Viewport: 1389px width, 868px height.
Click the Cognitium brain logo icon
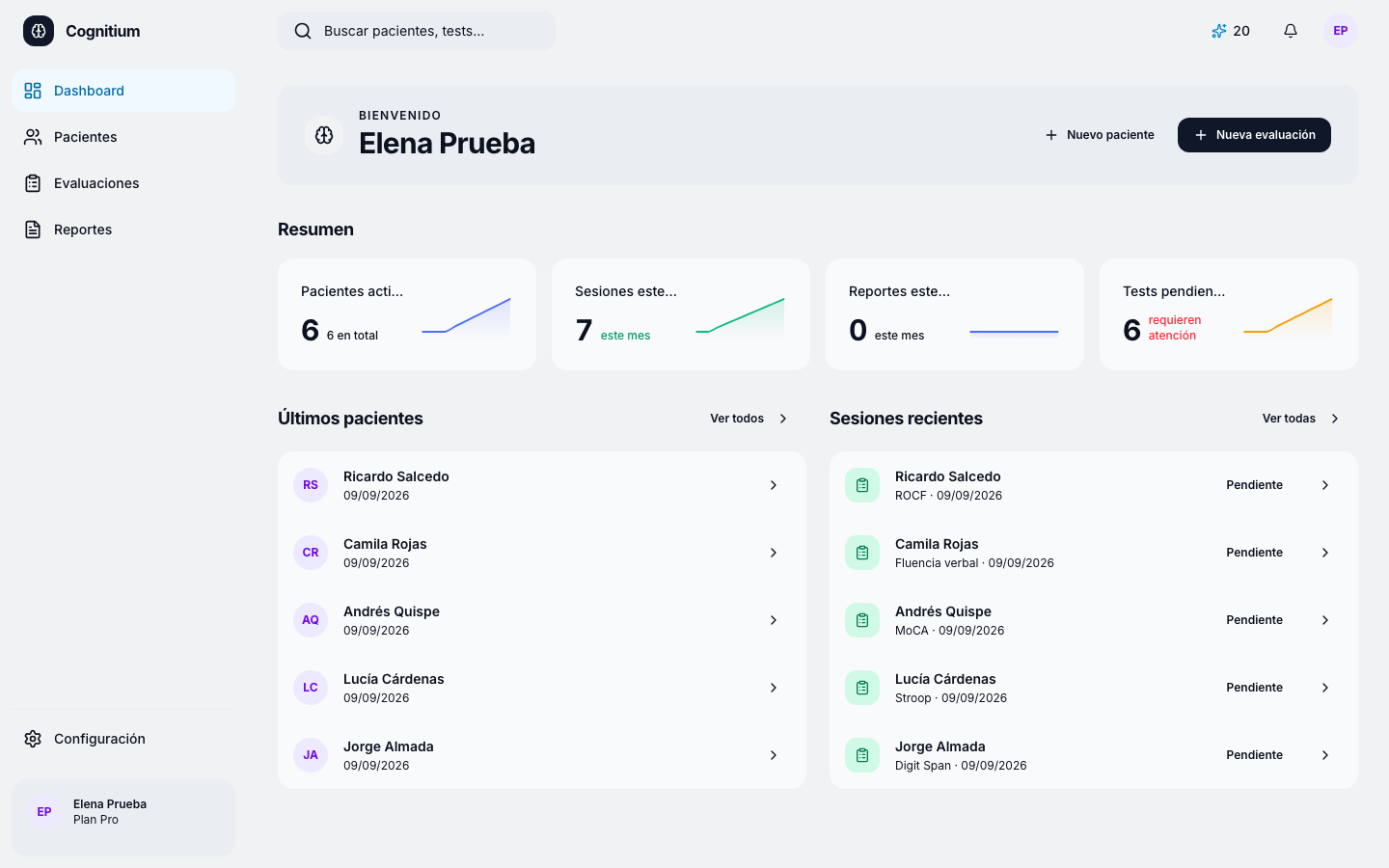39,31
